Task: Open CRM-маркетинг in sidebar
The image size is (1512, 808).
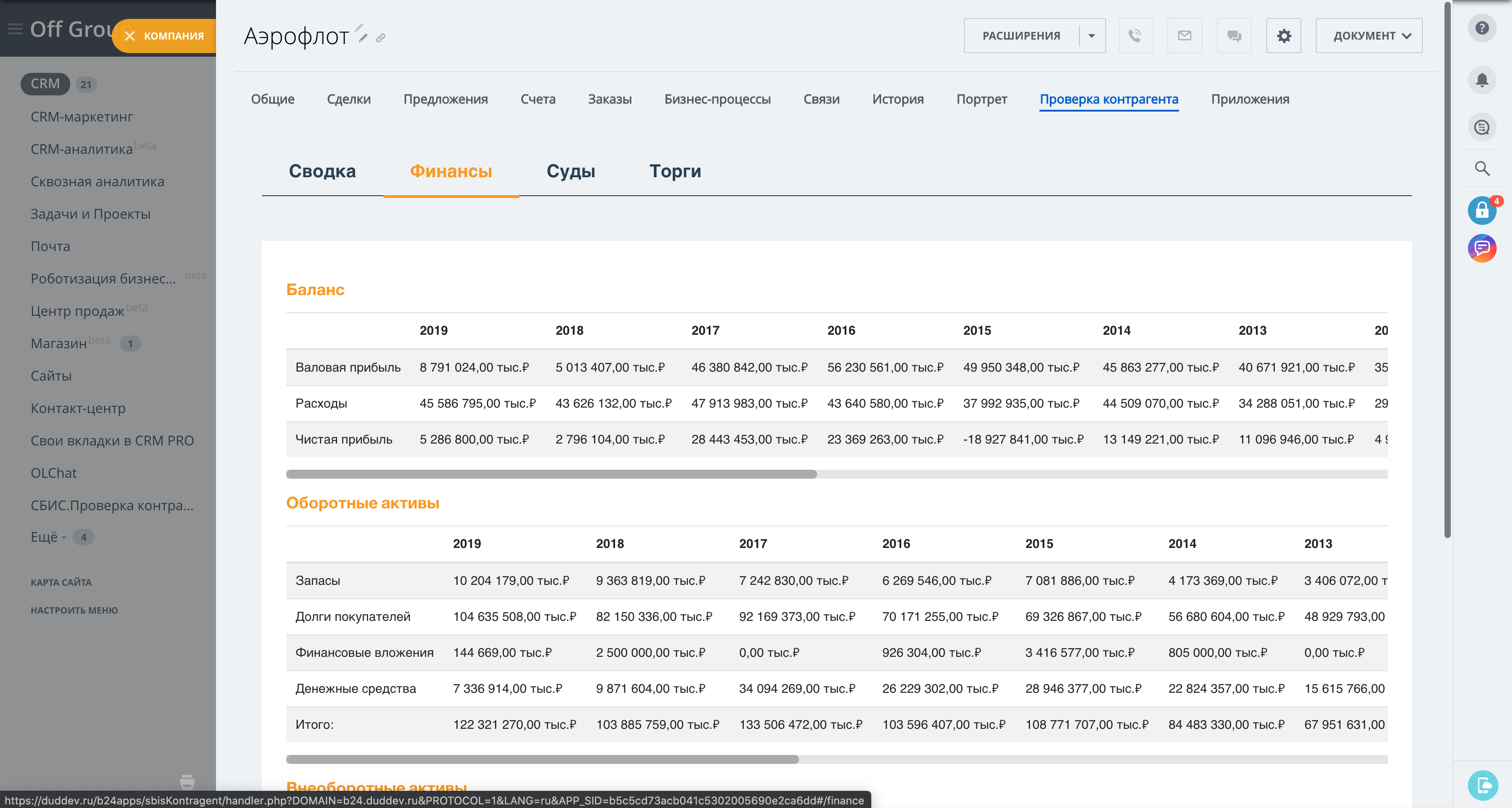Action: click(x=81, y=117)
